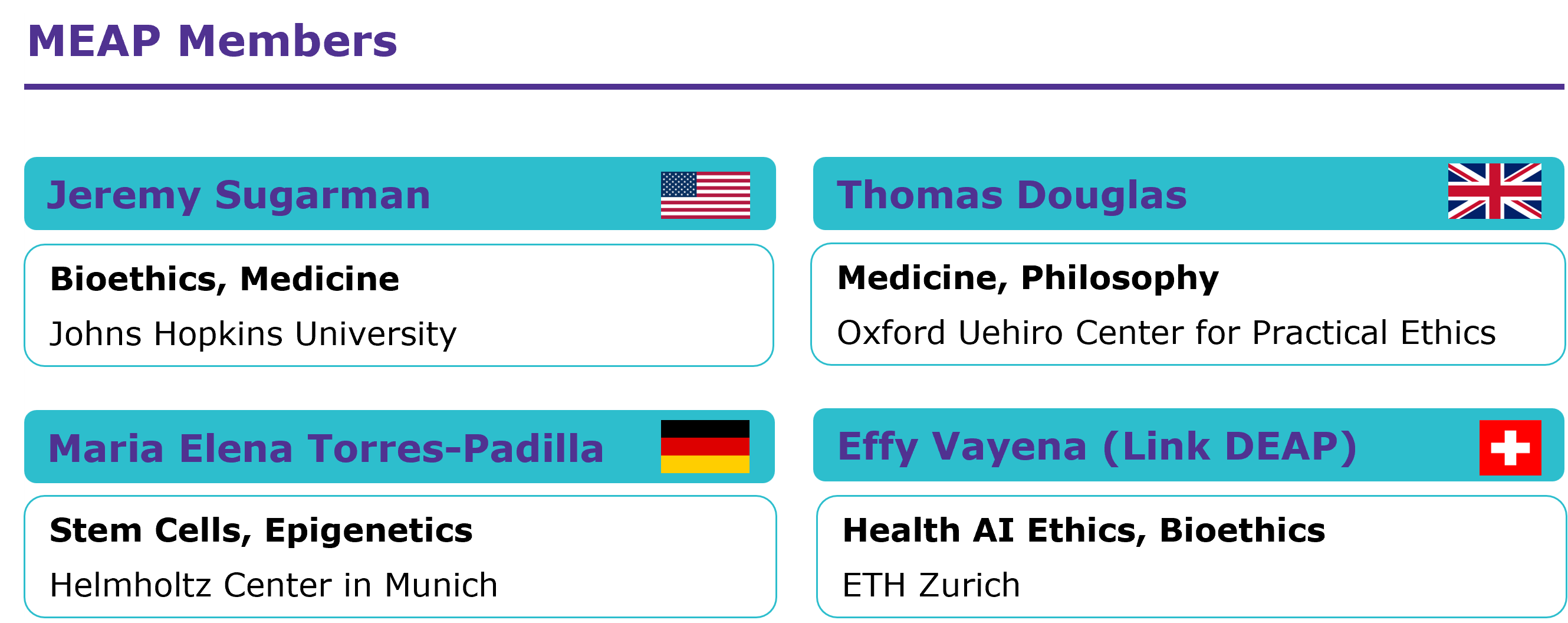
Task: Click the United Kingdom flag icon
Action: point(1494,191)
